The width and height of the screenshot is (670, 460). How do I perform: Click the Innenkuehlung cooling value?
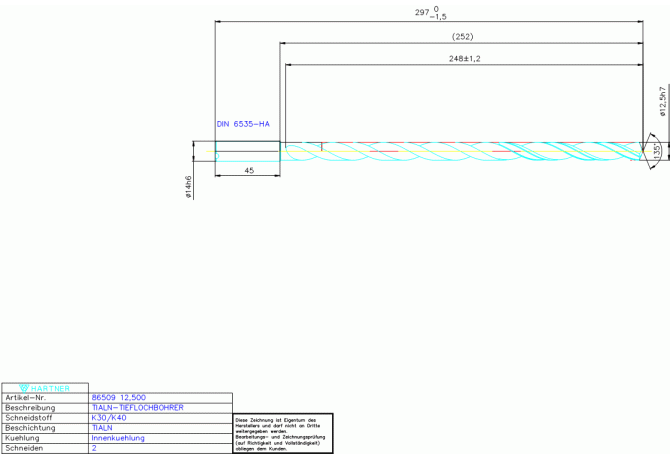point(118,438)
